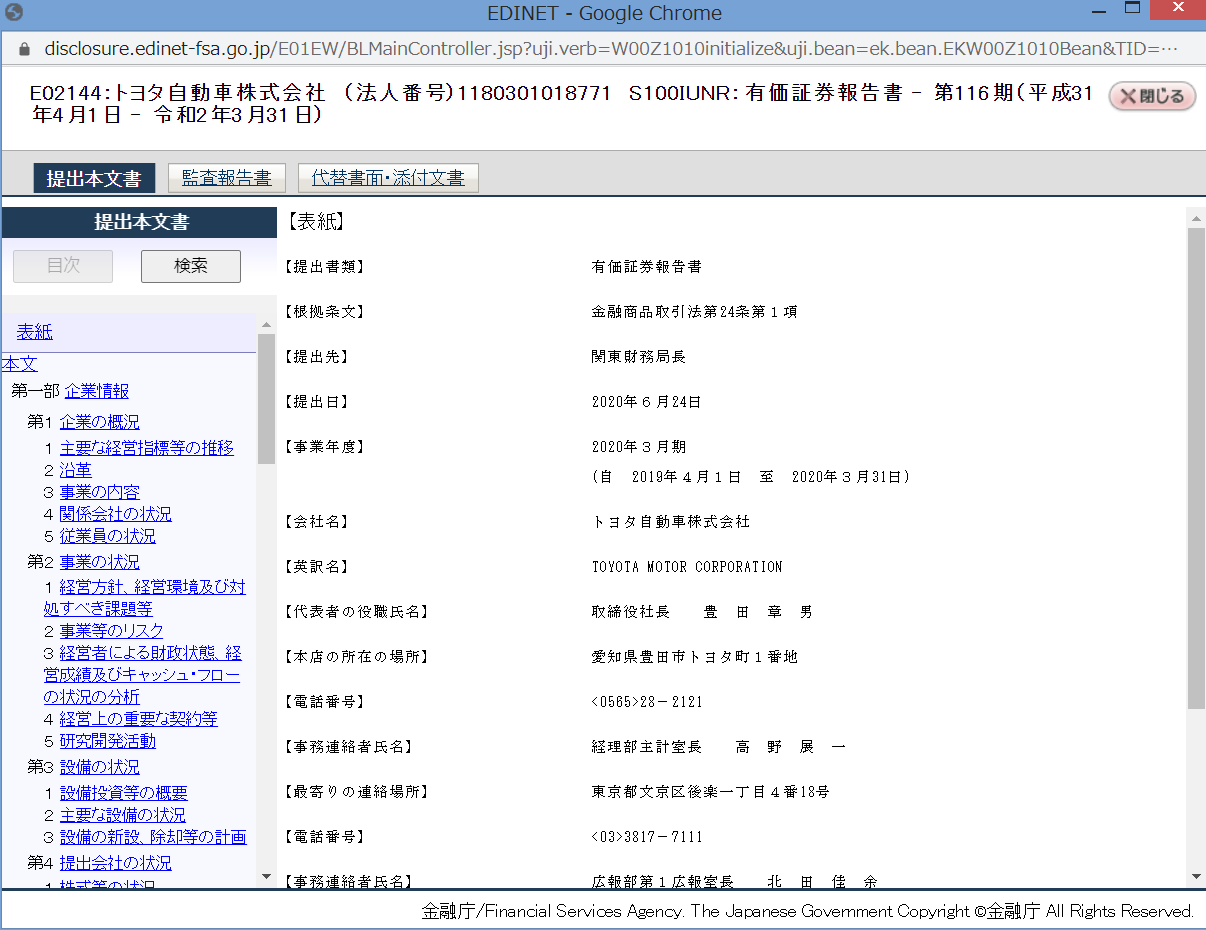This screenshot has width=1206, height=930.
Task: Open the 沿革 link
Action: pos(76,470)
